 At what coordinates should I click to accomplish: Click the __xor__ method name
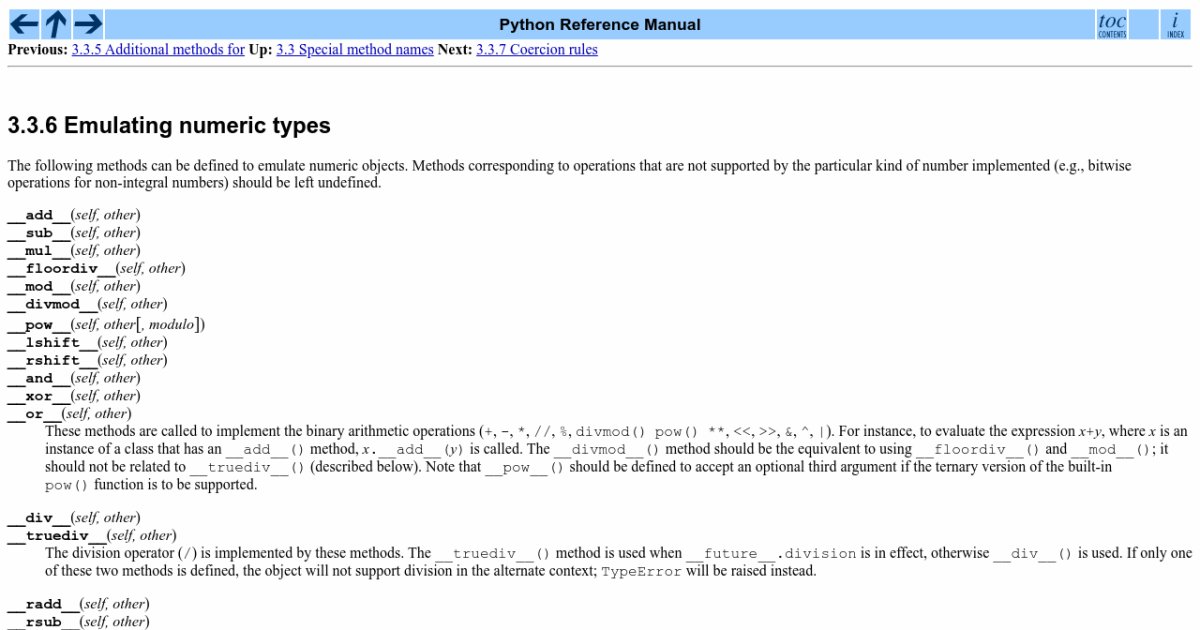pyautogui.click(x=39, y=397)
